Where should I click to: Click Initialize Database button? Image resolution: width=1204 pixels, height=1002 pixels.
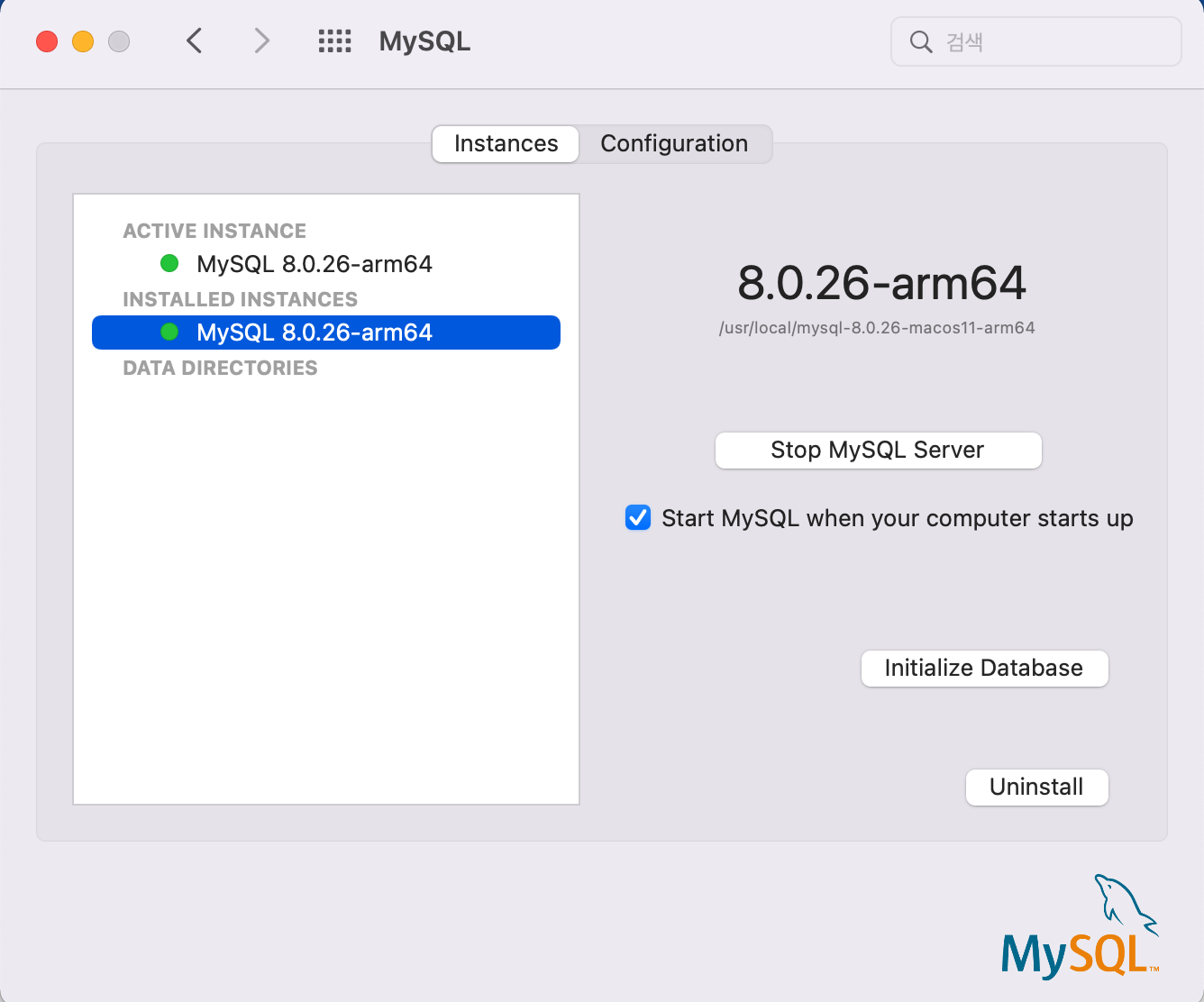click(x=984, y=669)
